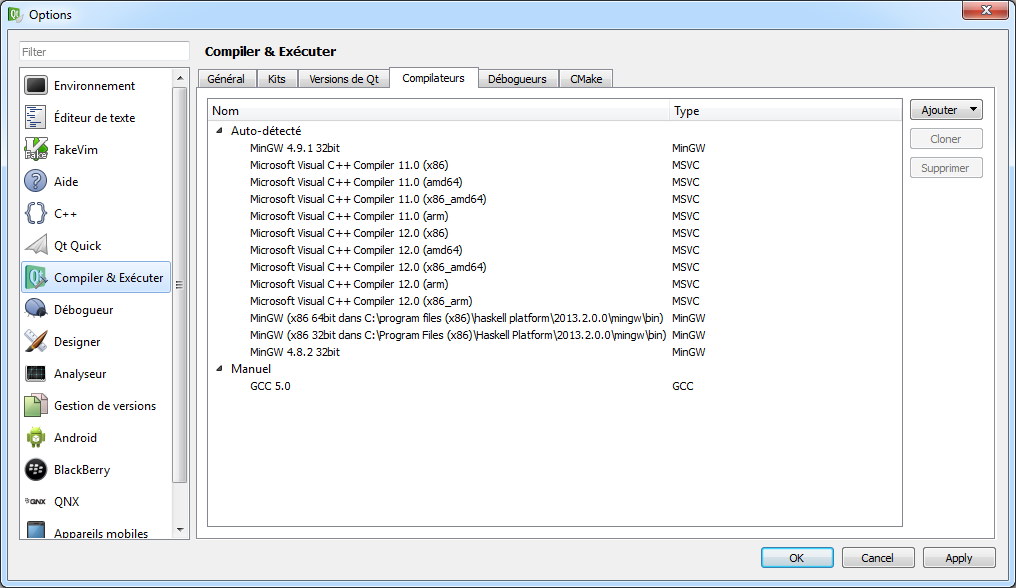This screenshot has height=588, width=1016.
Task: Switch to the Kits tab
Action: (277, 78)
